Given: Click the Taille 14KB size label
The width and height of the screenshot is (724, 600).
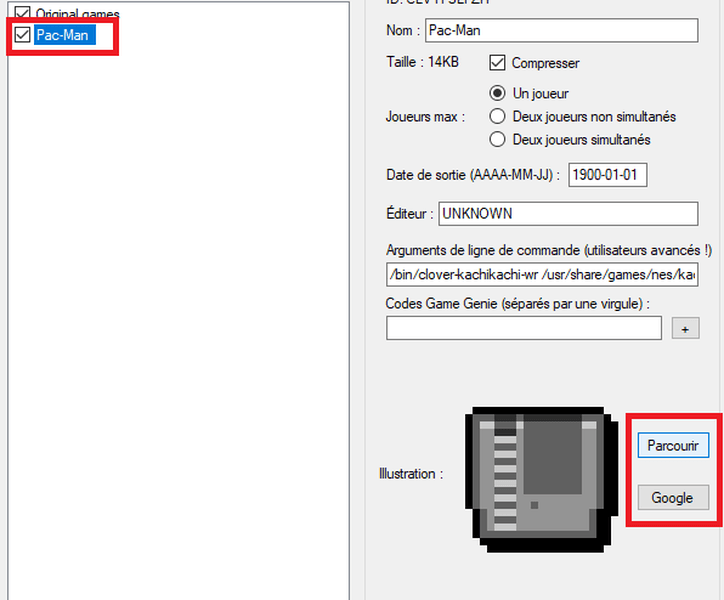Looking at the screenshot, I should [423, 63].
